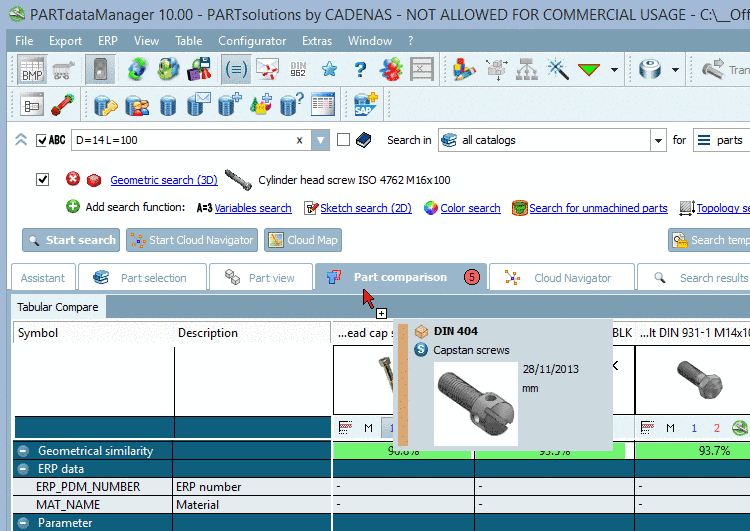Viewport: 750px width, 531px height.
Task: Add a Variables search function
Action: click(x=253, y=208)
